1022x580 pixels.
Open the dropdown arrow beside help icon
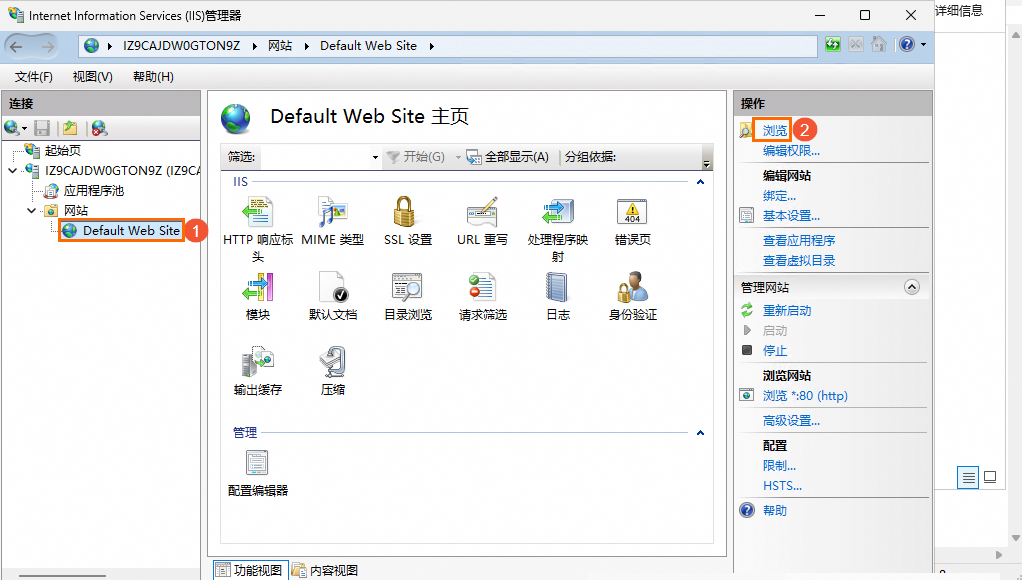[x=924, y=44]
